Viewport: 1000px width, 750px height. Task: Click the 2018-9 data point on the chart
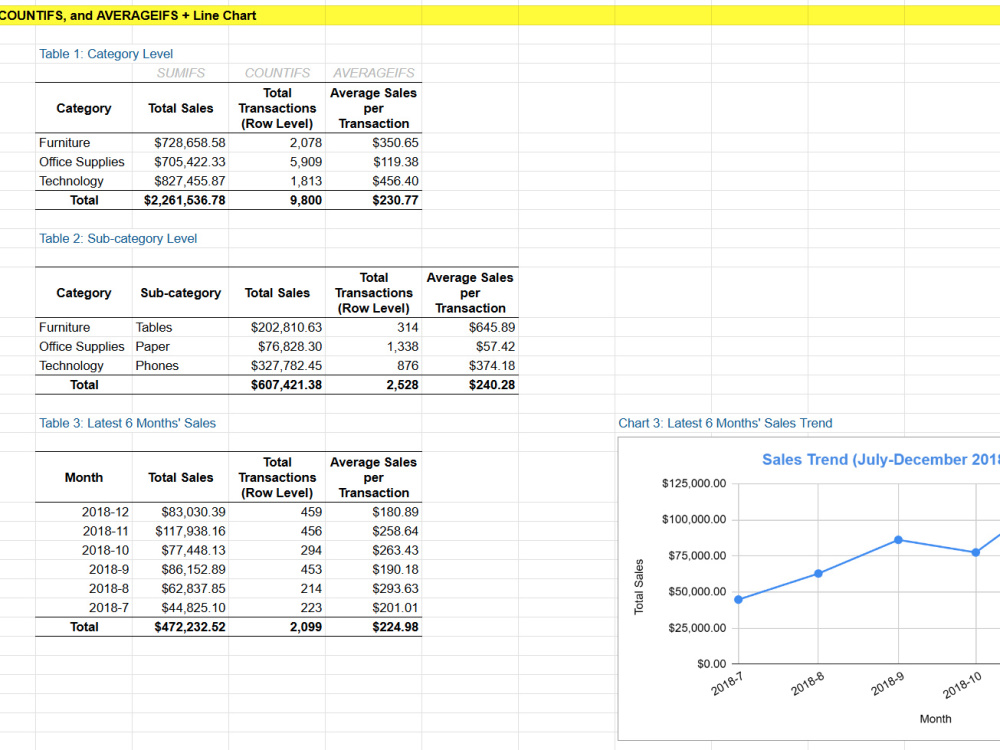[x=898, y=538]
